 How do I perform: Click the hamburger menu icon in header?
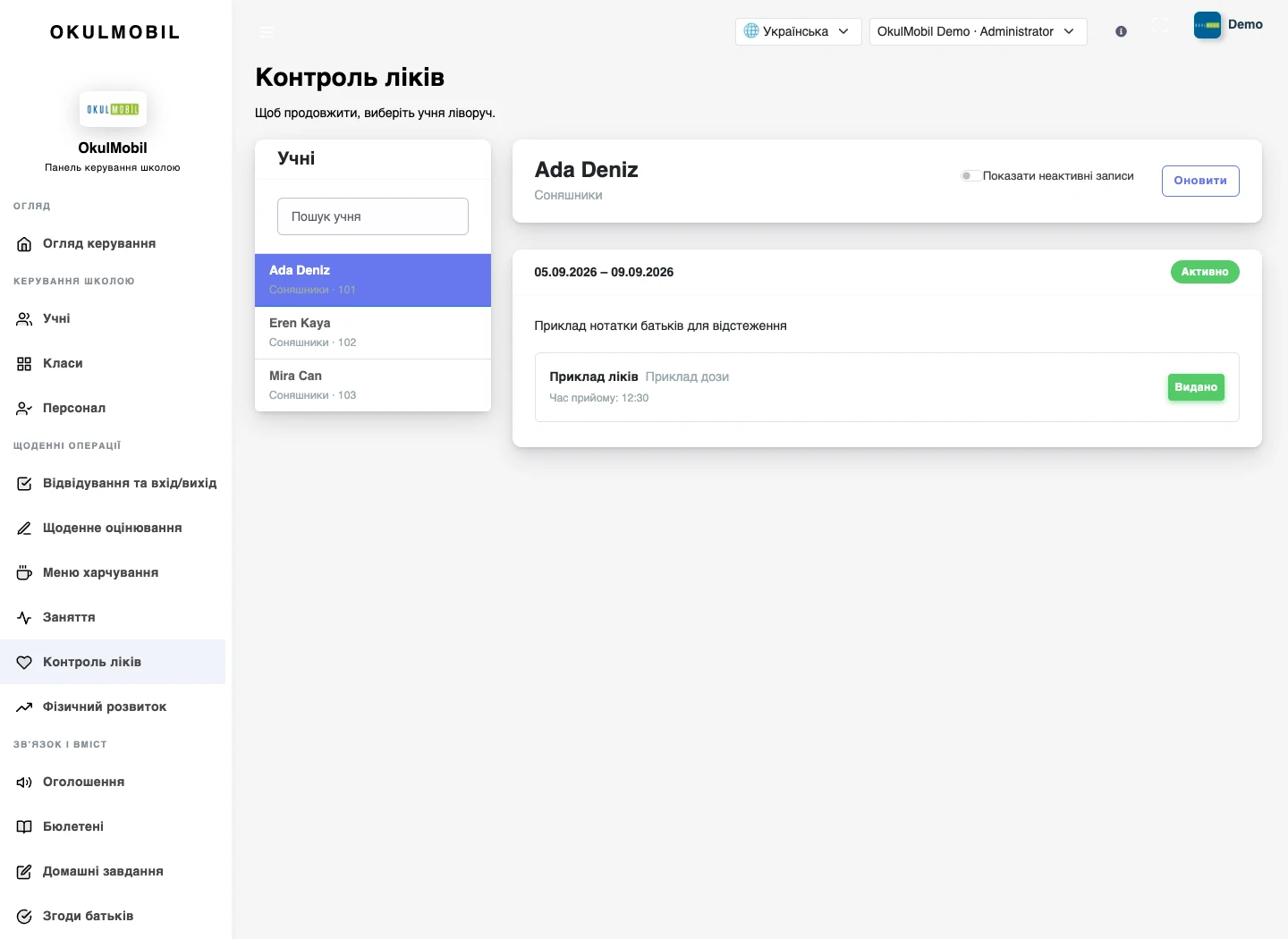tap(267, 31)
